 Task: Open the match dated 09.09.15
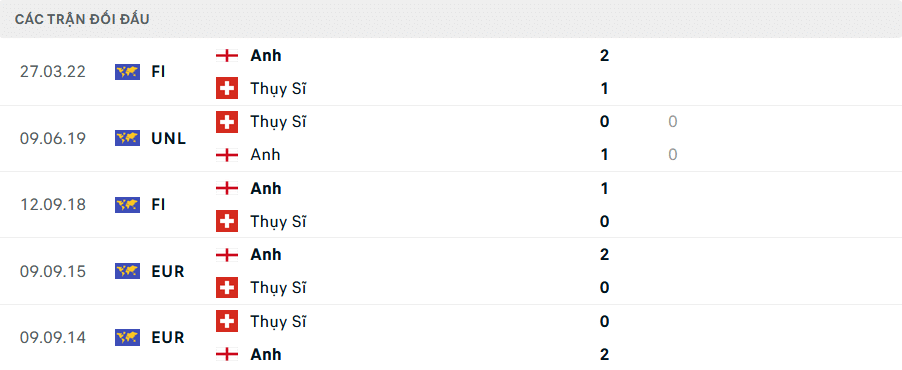click(451, 271)
